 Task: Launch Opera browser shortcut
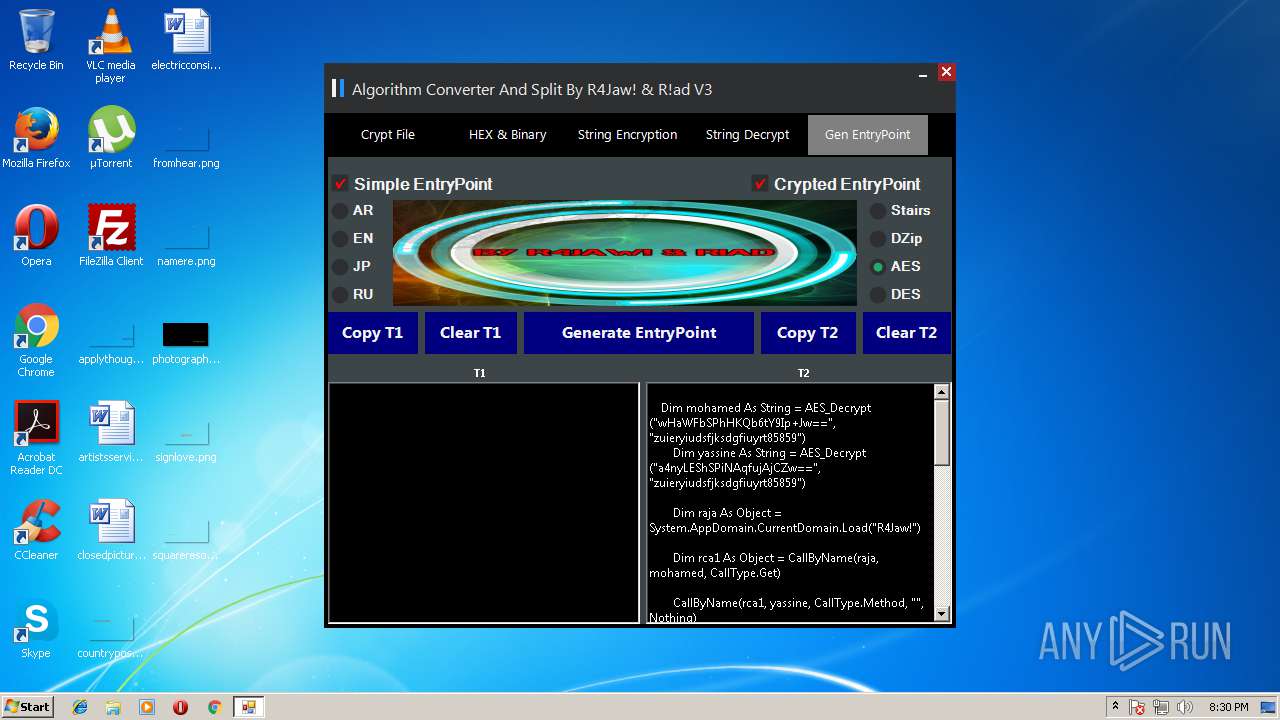click(36, 236)
